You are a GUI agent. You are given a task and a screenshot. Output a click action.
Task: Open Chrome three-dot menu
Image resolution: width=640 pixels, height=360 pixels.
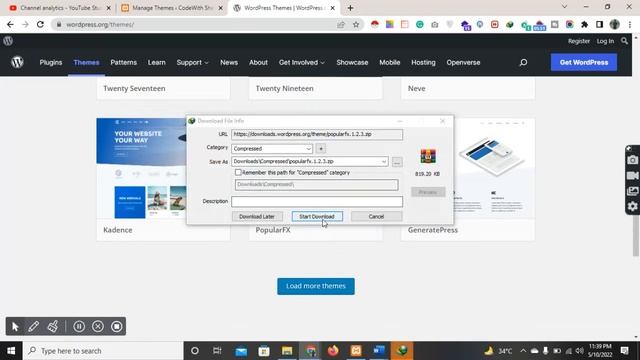[x=630, y=24]
